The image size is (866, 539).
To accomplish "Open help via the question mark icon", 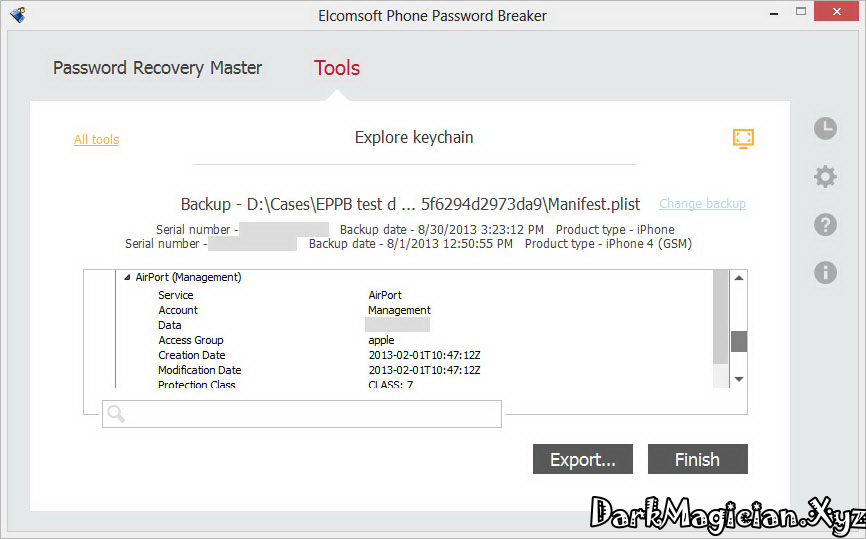I will [x=825, y=225].
